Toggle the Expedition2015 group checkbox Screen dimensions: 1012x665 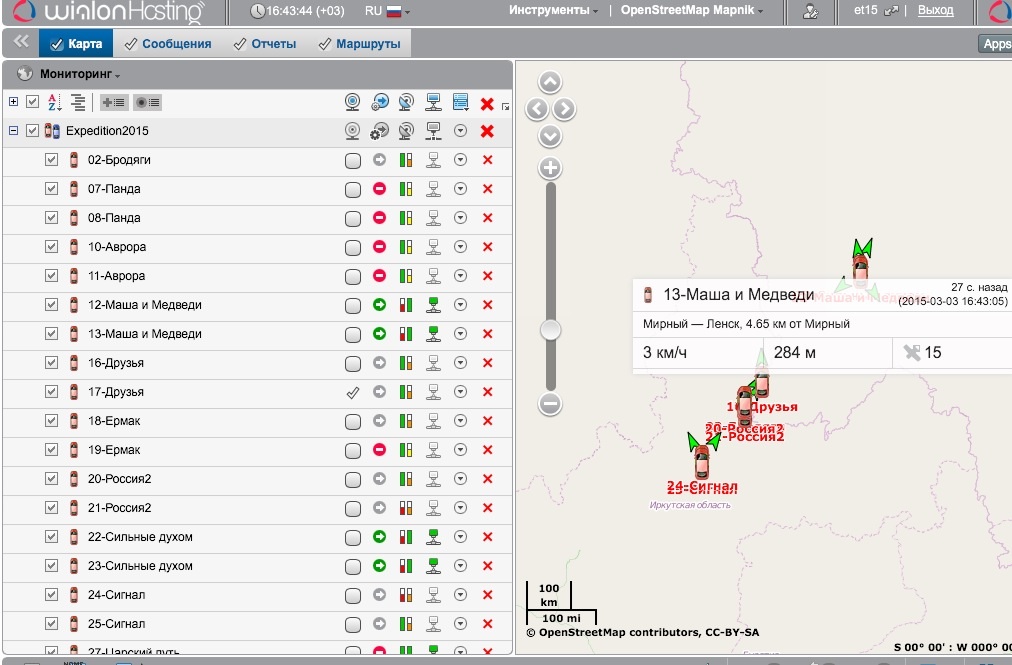pyautogui.click(x=33, y=131)
